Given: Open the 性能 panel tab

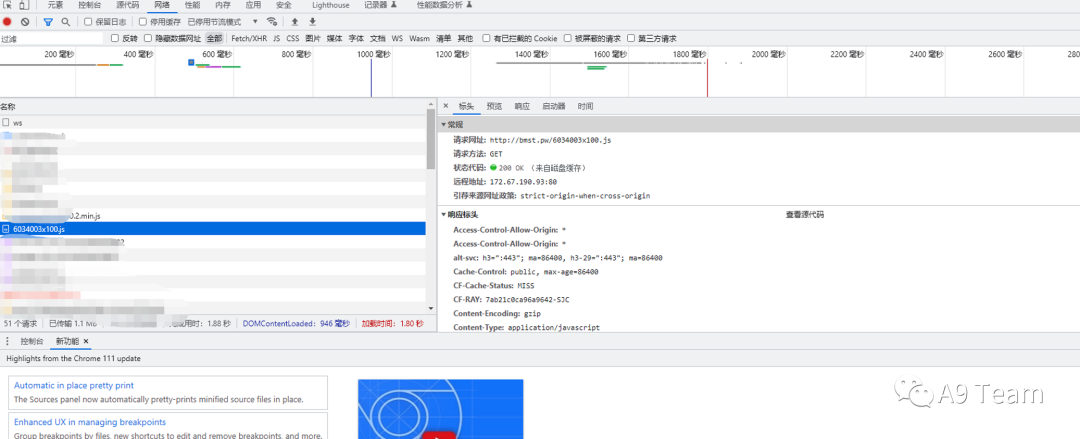Looking at the screenshot, I should click(x=193, y=5).
